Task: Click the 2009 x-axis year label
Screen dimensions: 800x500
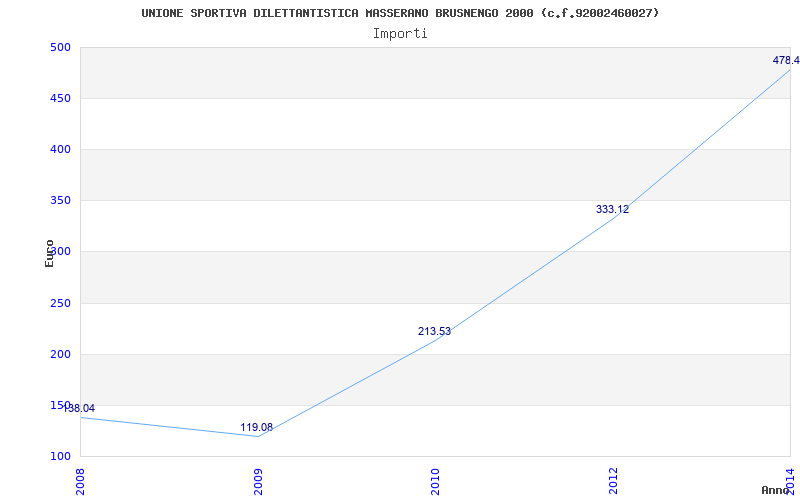Action: coord(258,482)
